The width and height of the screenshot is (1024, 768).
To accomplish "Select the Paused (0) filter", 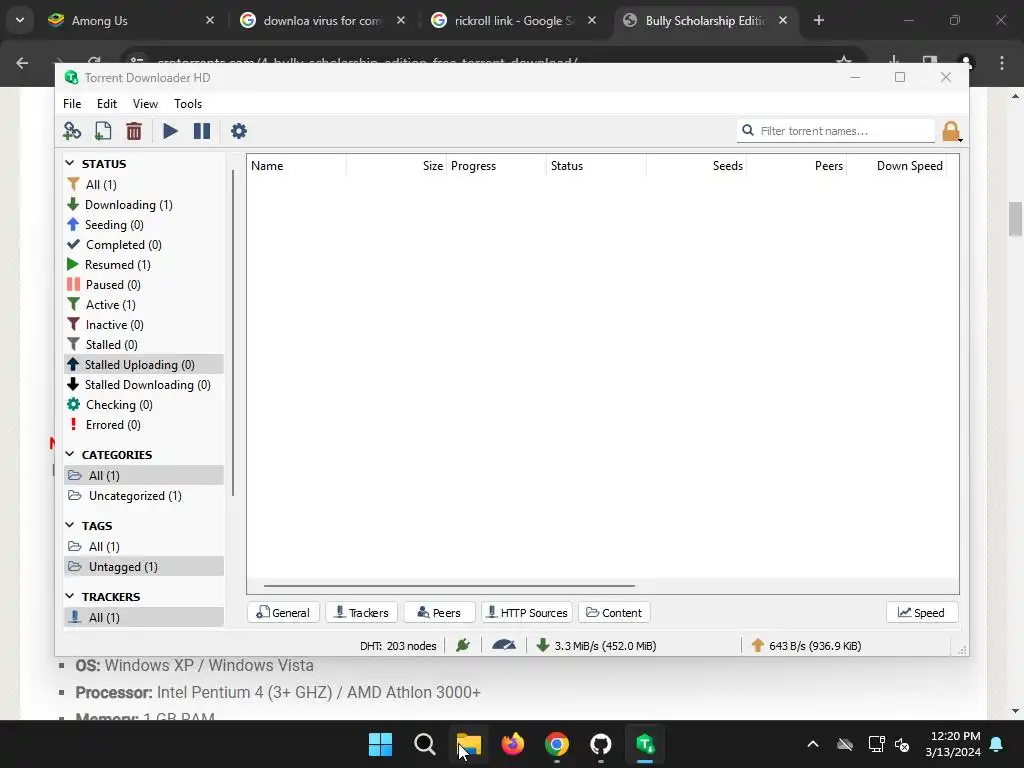I will coord(144,285).
